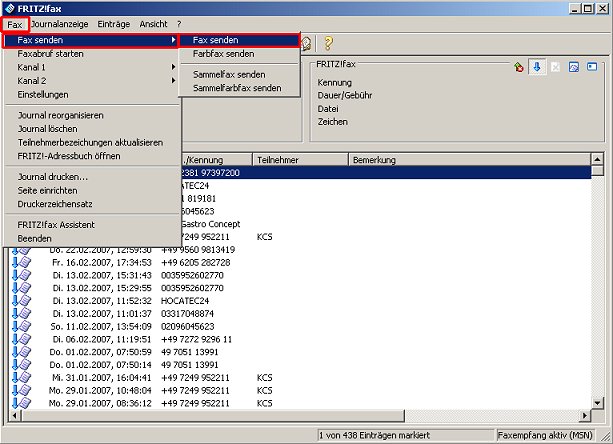Click the FRITZ!fax logo in the title bar
Image resolution: width=613 pixels, height=444 pixels.
coord(9,8)
